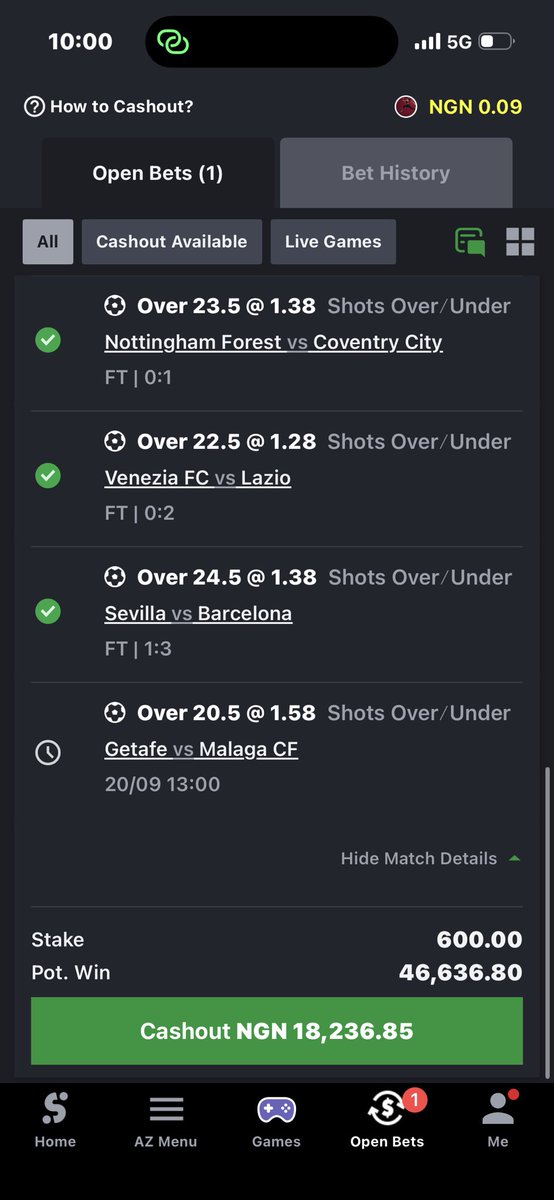Tap the coin icon next to NGN 0.09
The height and width of the screenshot is (1200, 554).
coord(405,106)
